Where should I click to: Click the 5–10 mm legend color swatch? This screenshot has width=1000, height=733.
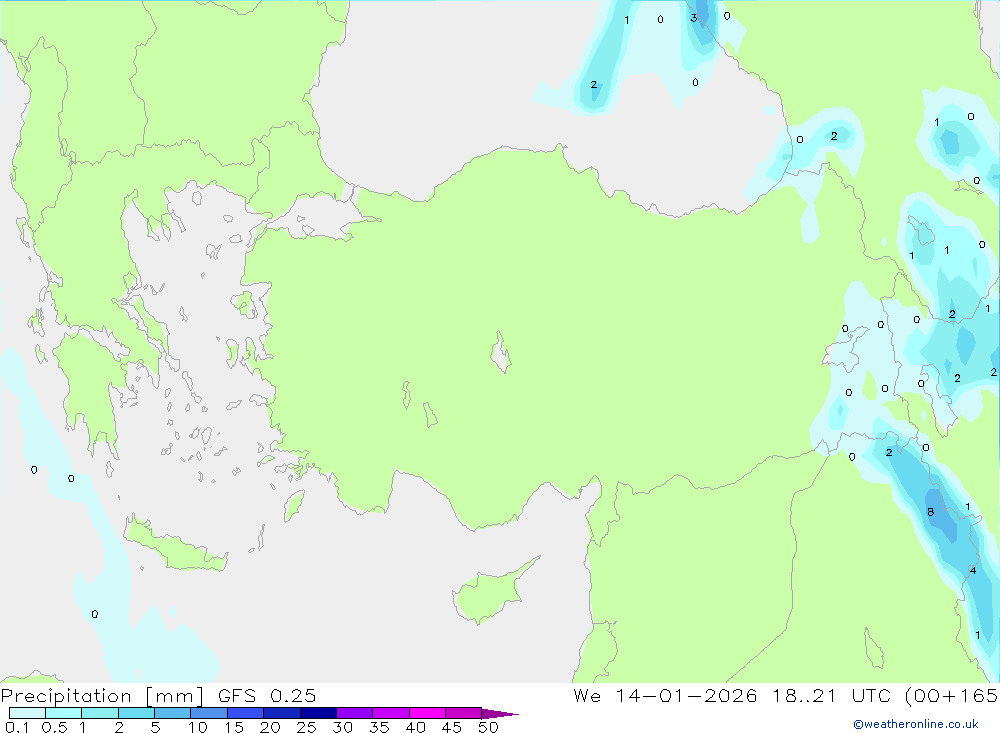173,713
